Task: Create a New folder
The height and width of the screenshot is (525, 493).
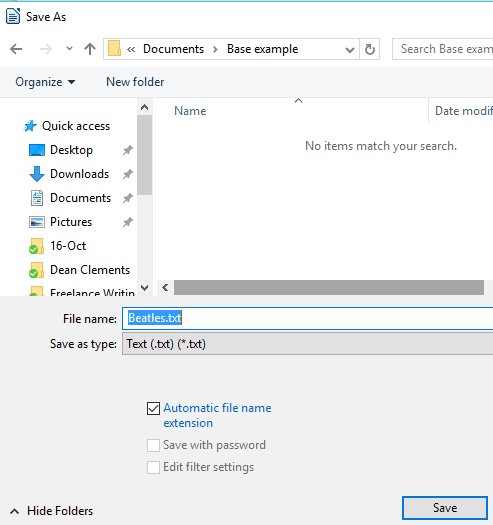Action: point(135,82)
